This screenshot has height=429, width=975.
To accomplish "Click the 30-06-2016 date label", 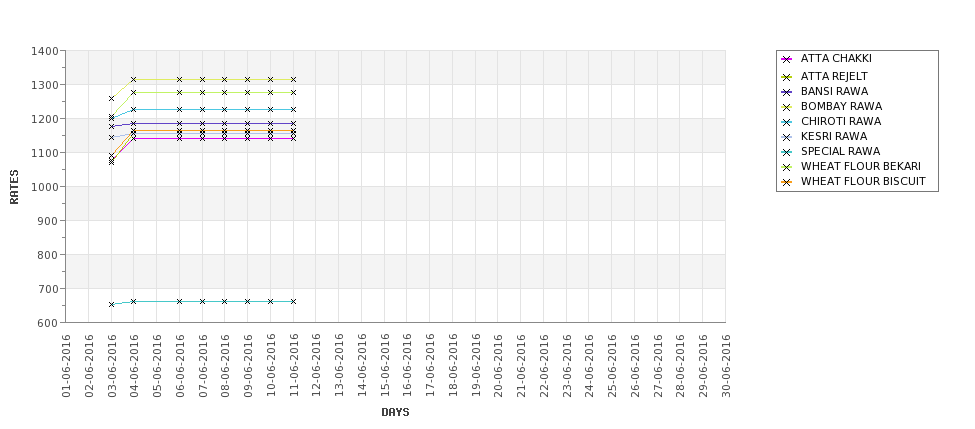I will (x=726, y=366).
